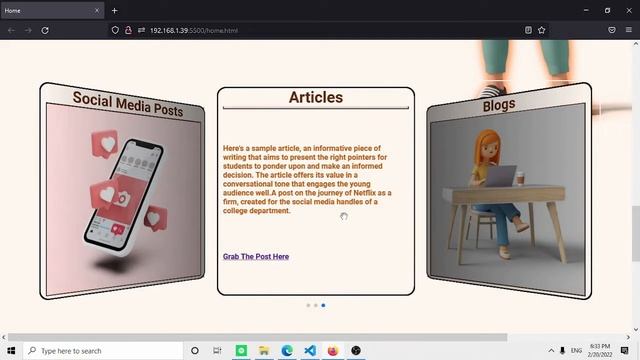Open Visual Studio Code from the taskbar

(x=310, y=351)
